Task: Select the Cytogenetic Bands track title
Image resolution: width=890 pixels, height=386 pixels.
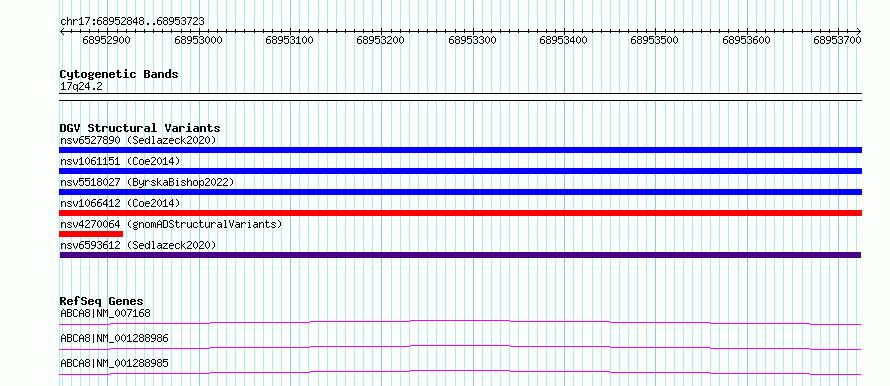Action: point(119,74)
